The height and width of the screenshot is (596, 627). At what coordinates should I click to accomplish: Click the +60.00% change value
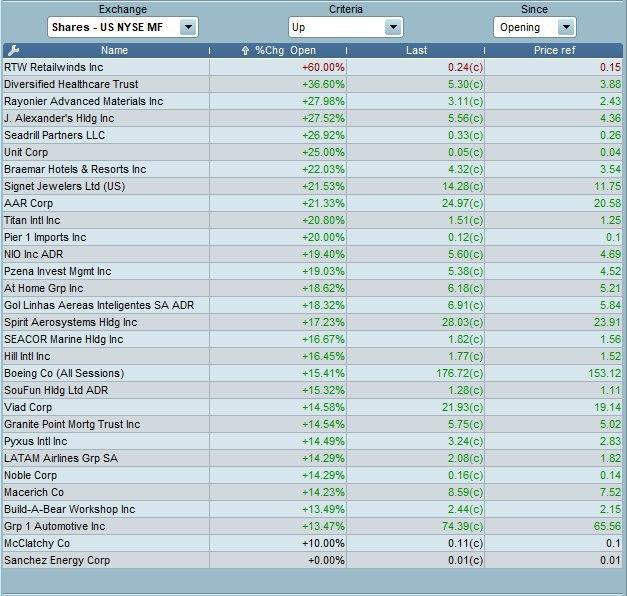pyautogui.click(x=323, y=67)
